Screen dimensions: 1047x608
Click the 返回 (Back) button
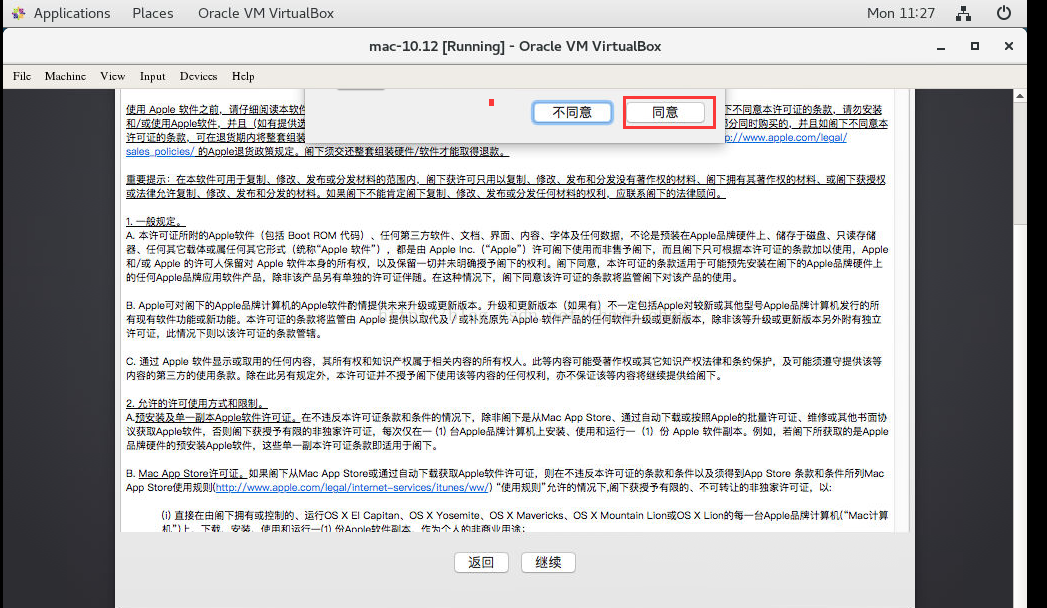(x=481, y=563)
